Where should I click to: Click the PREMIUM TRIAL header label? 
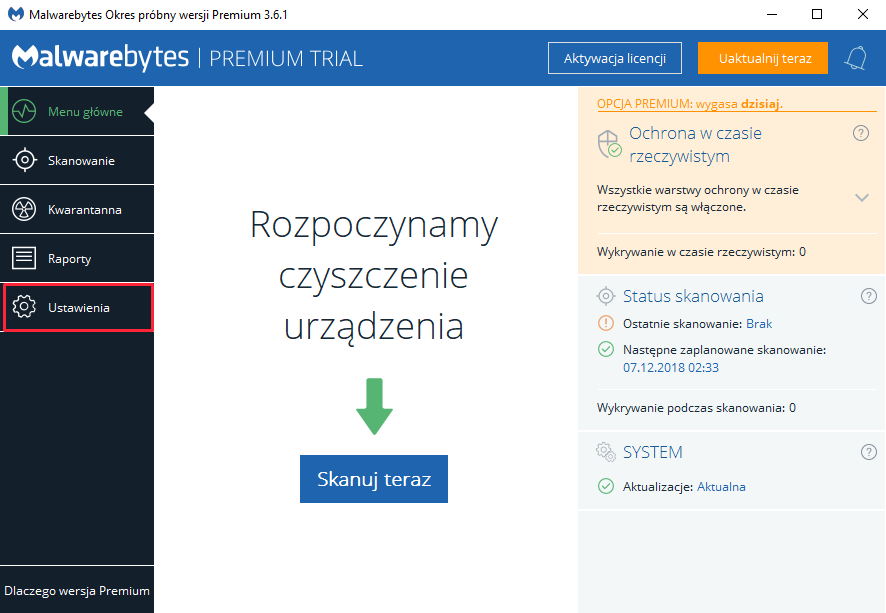[x=286, y=59]
